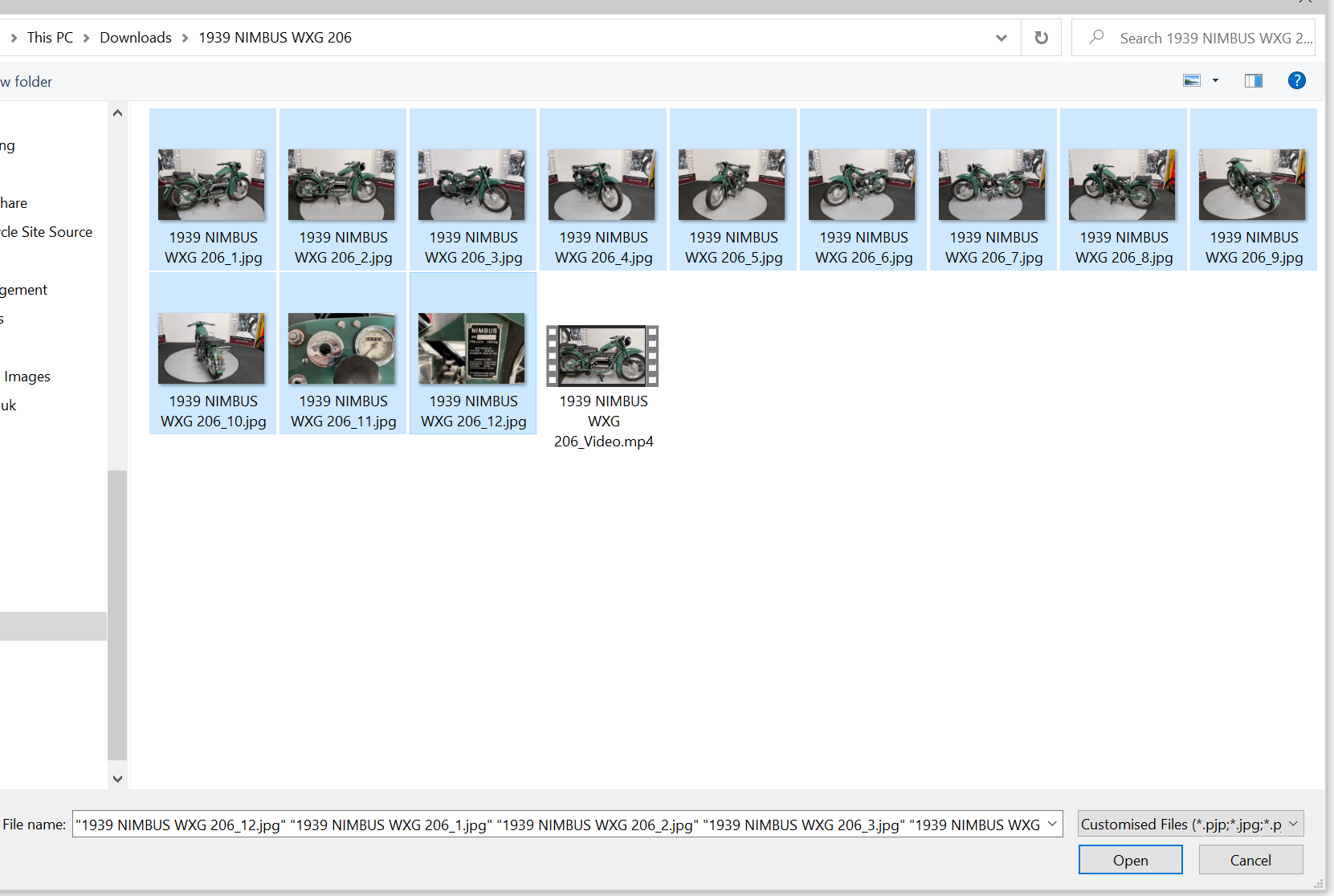Viewport: 1334px width, 896px height.
Task: Navigate to Downloads in breadcrumb
Action: click(136, 38)
